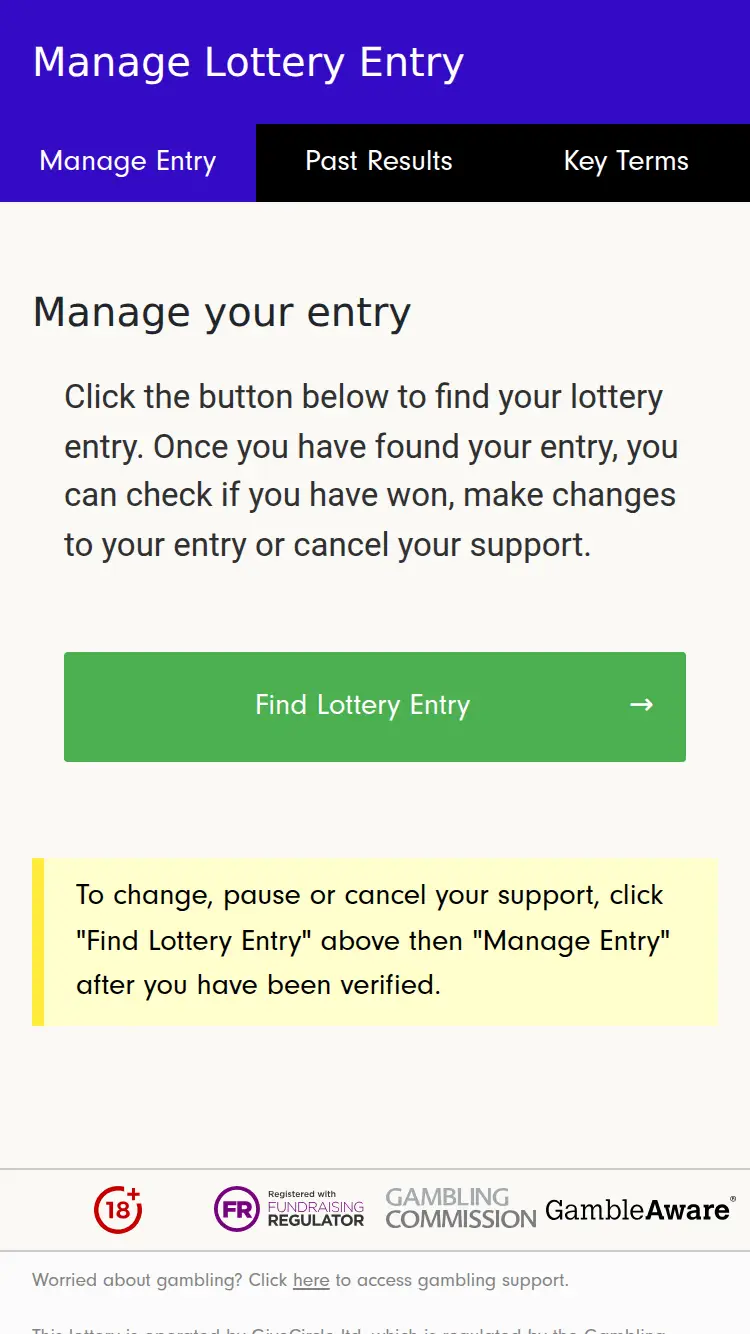Image resolution: width=750 pixels, height=1334 pixels.
Task: Switch to the Past Results tab
Action: (379, 162)
